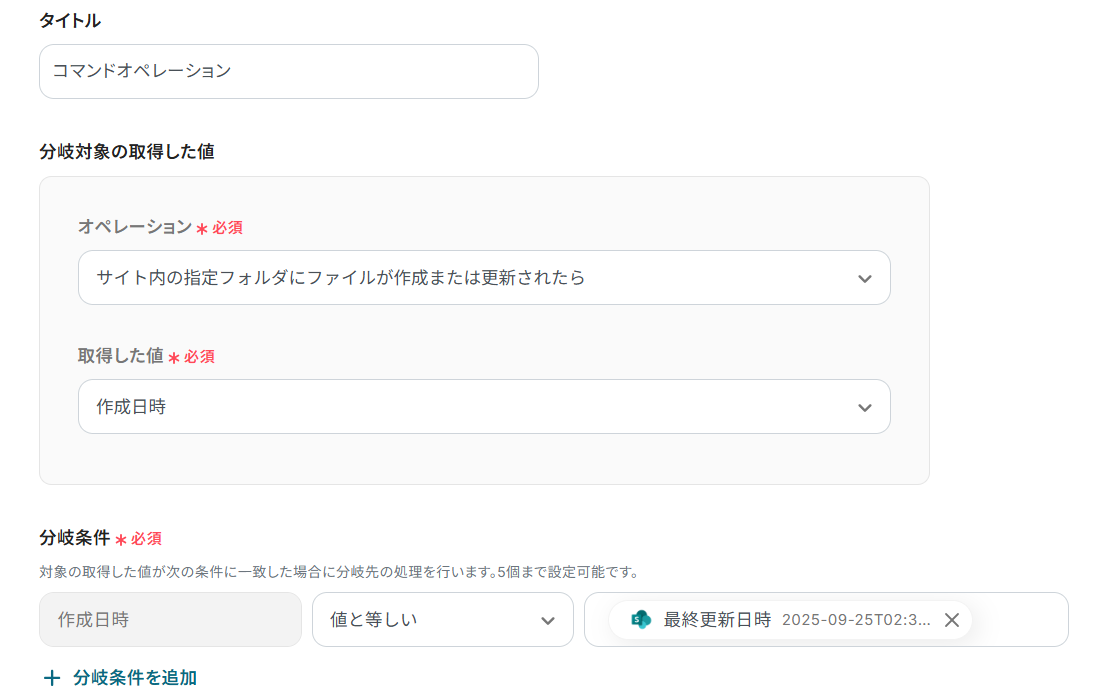Click the タイトル field containing コマンドオペレーション
The image size is (1093, 699).
tap(288, 71)
